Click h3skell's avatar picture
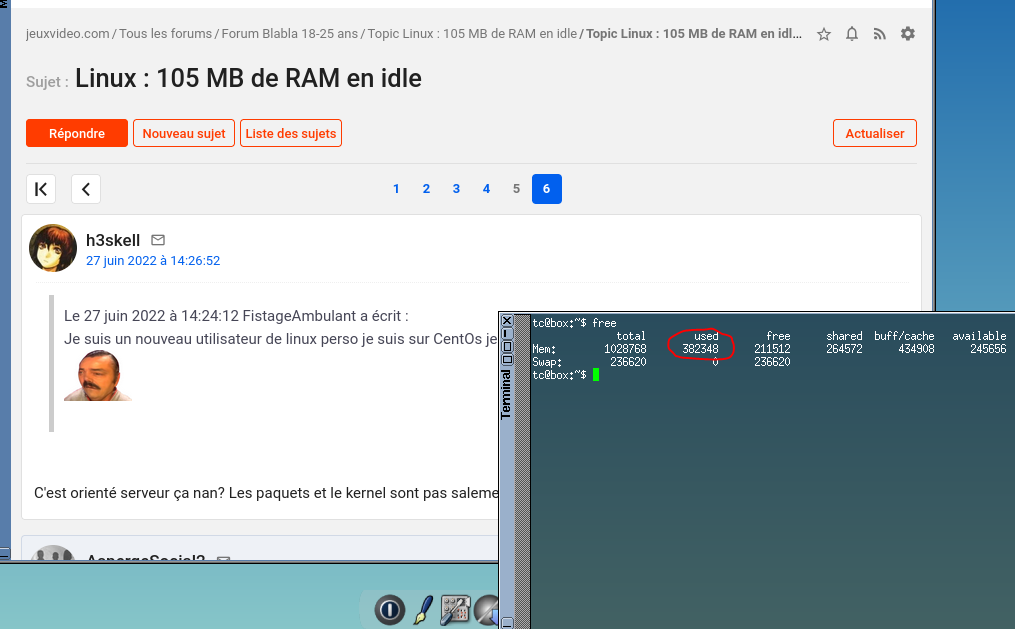 coord(53,249)
